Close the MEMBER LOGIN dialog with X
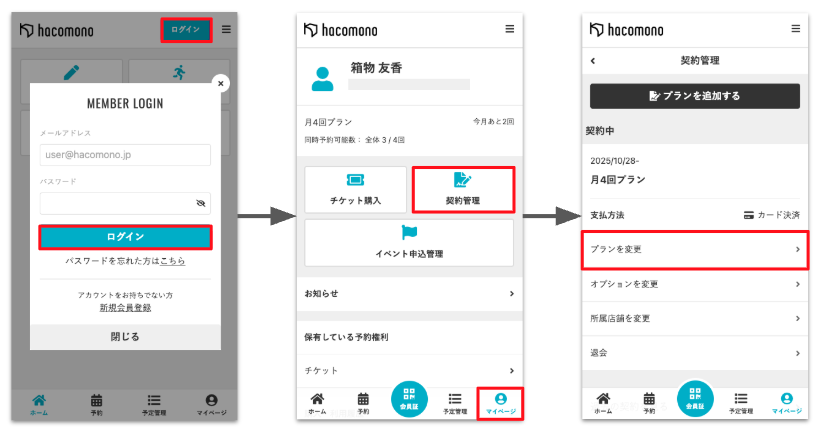Viewport: 819px width, 432px height. click(x=221, y=84)
